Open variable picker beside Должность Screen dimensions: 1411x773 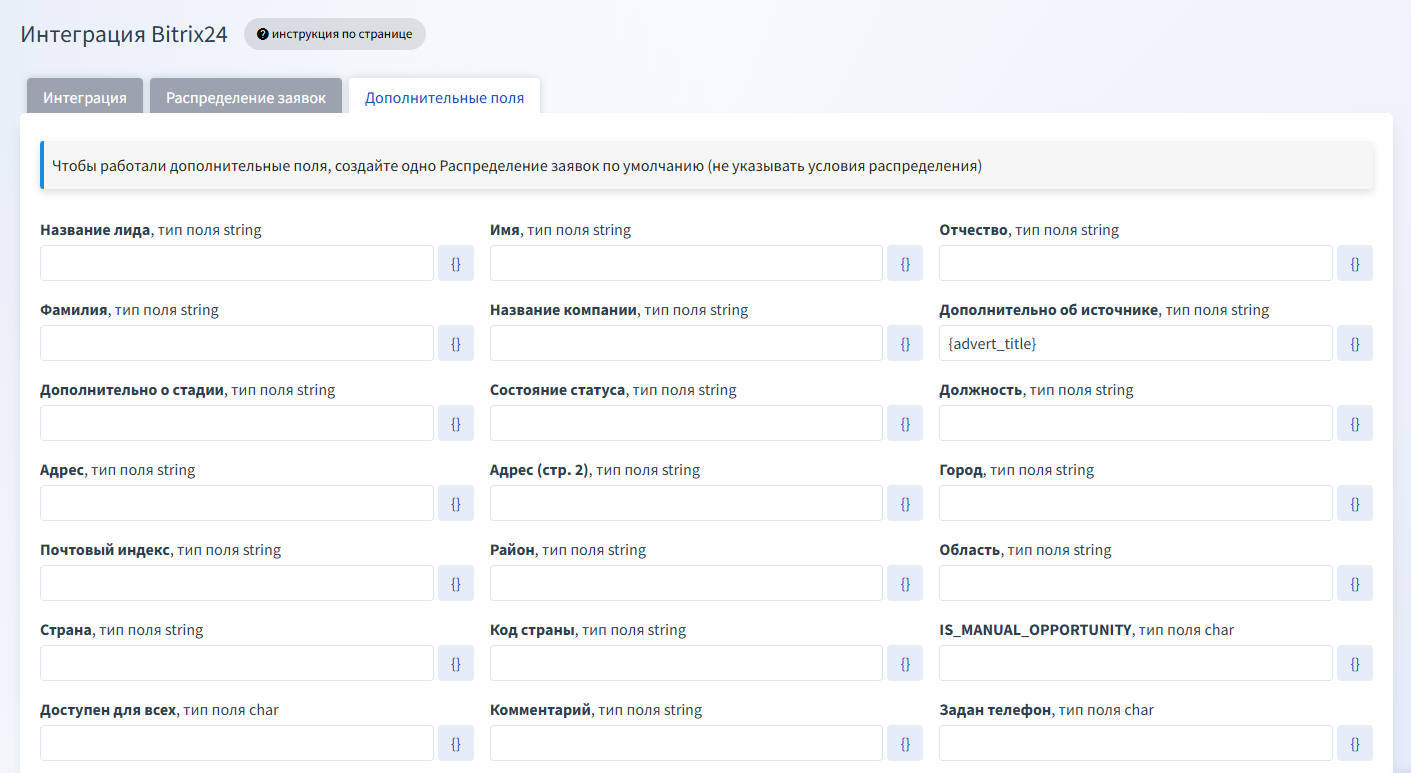(1355, 423)
